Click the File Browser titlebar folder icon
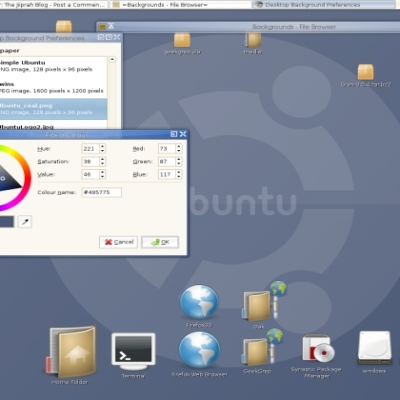 click(103, 26)
